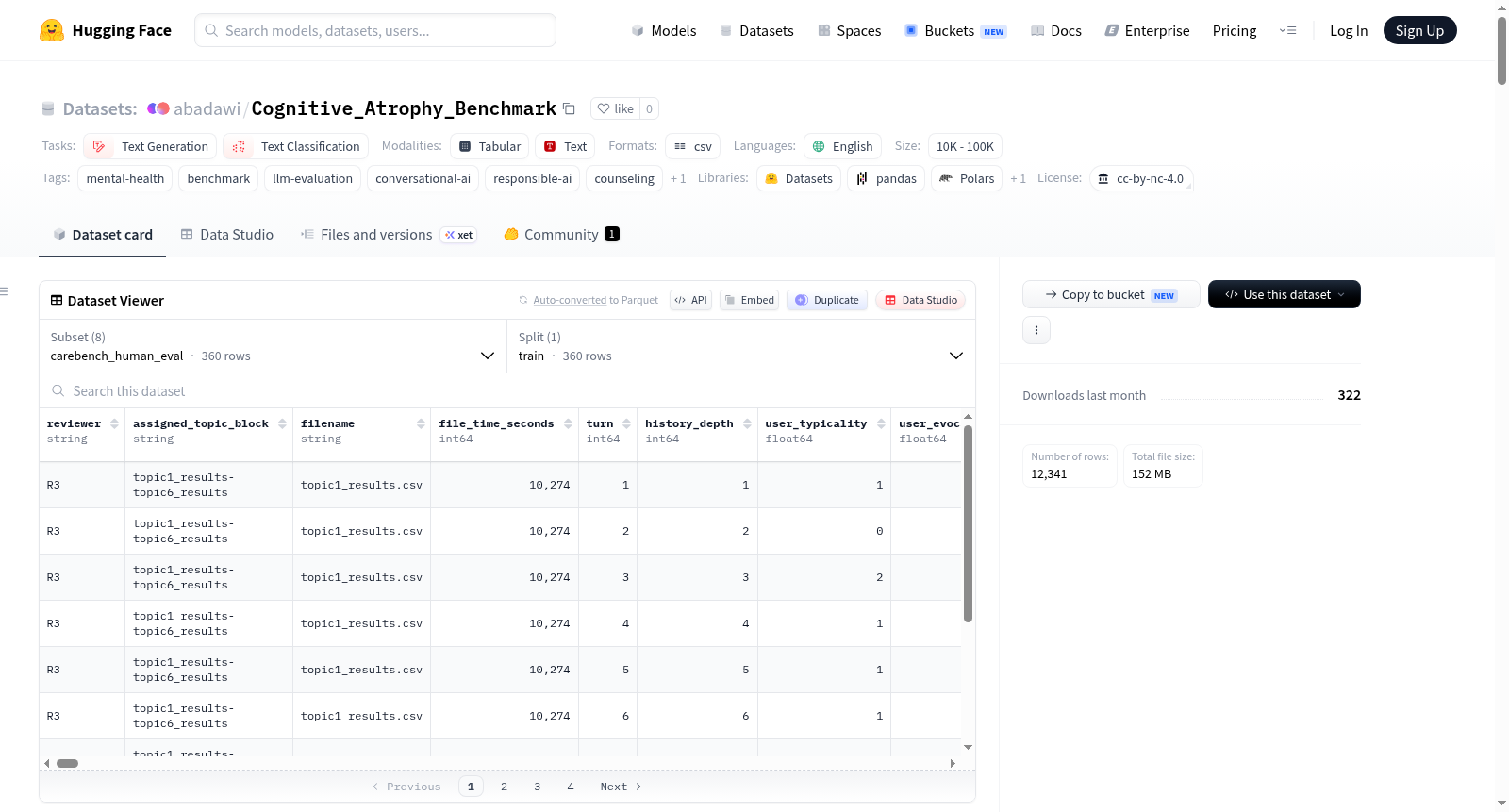This screenshot has height=812, width=1509.
Task: Go to Datasets page in top navigation
Action: 756,30
